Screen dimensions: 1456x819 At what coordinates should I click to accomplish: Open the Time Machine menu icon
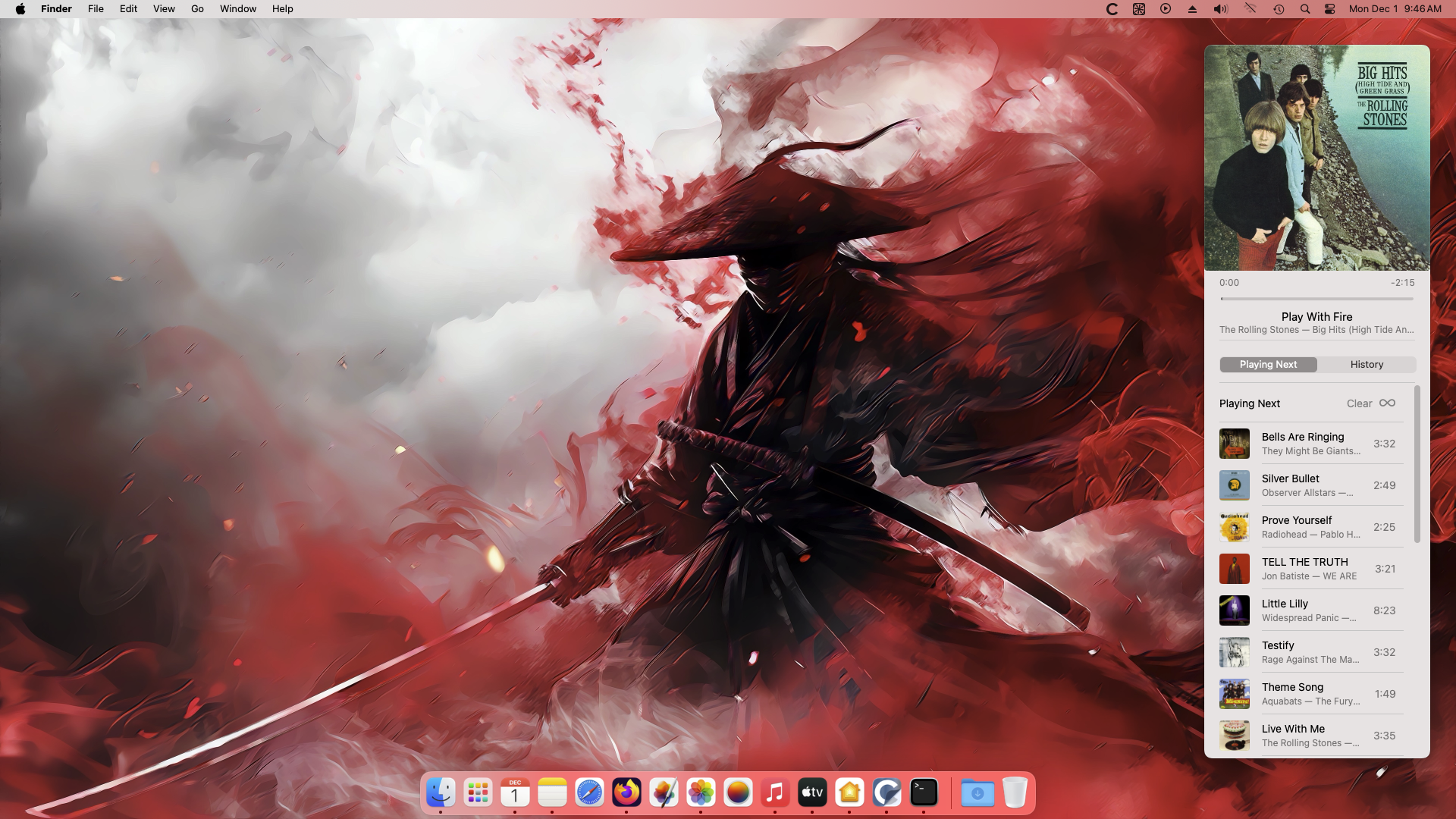[x=1279, y=9]
